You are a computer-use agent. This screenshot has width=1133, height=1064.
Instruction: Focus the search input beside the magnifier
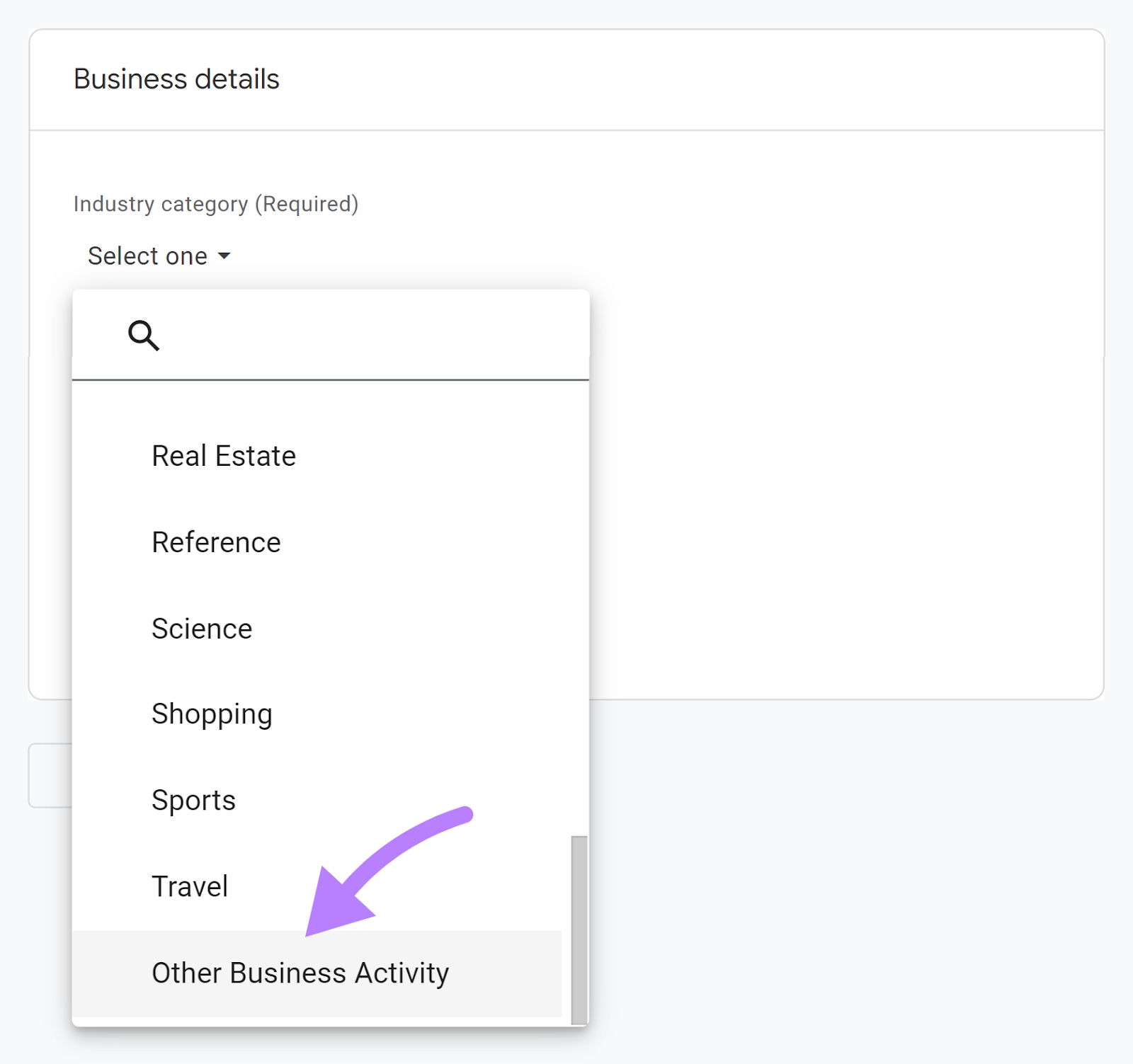(x=319, y=335)
